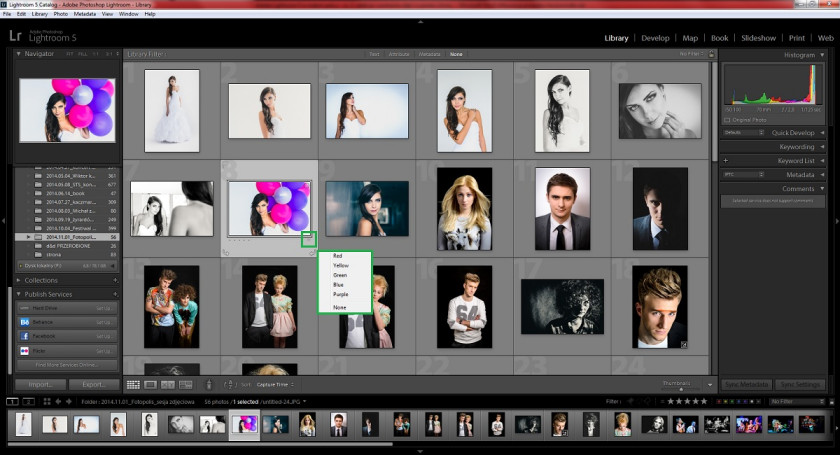This screenshot has width=840, height=455.
Task: Set Navigator zoom to FILL
Action: (82, 54)
